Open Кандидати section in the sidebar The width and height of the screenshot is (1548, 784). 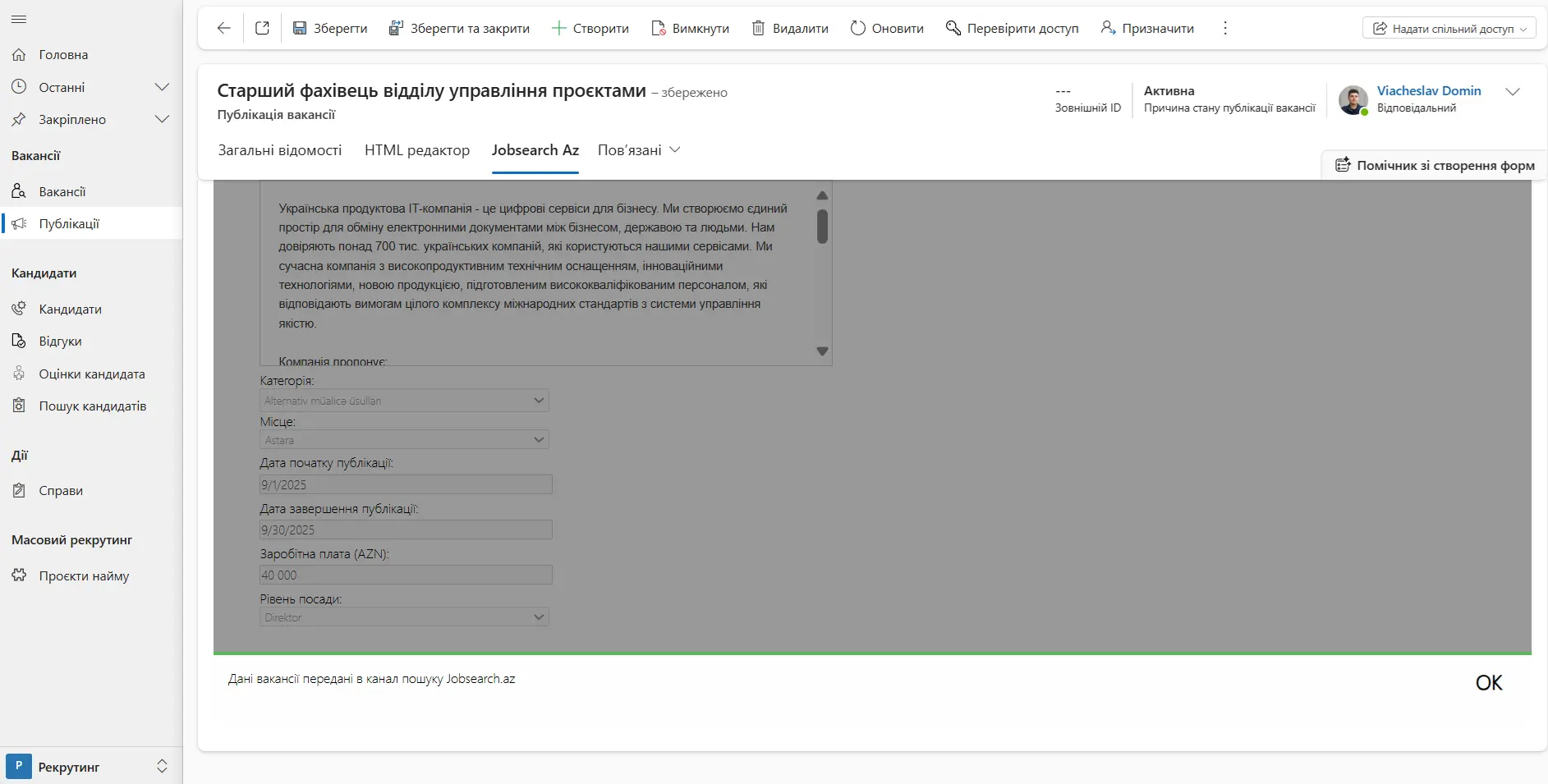(x=72, y=308)
